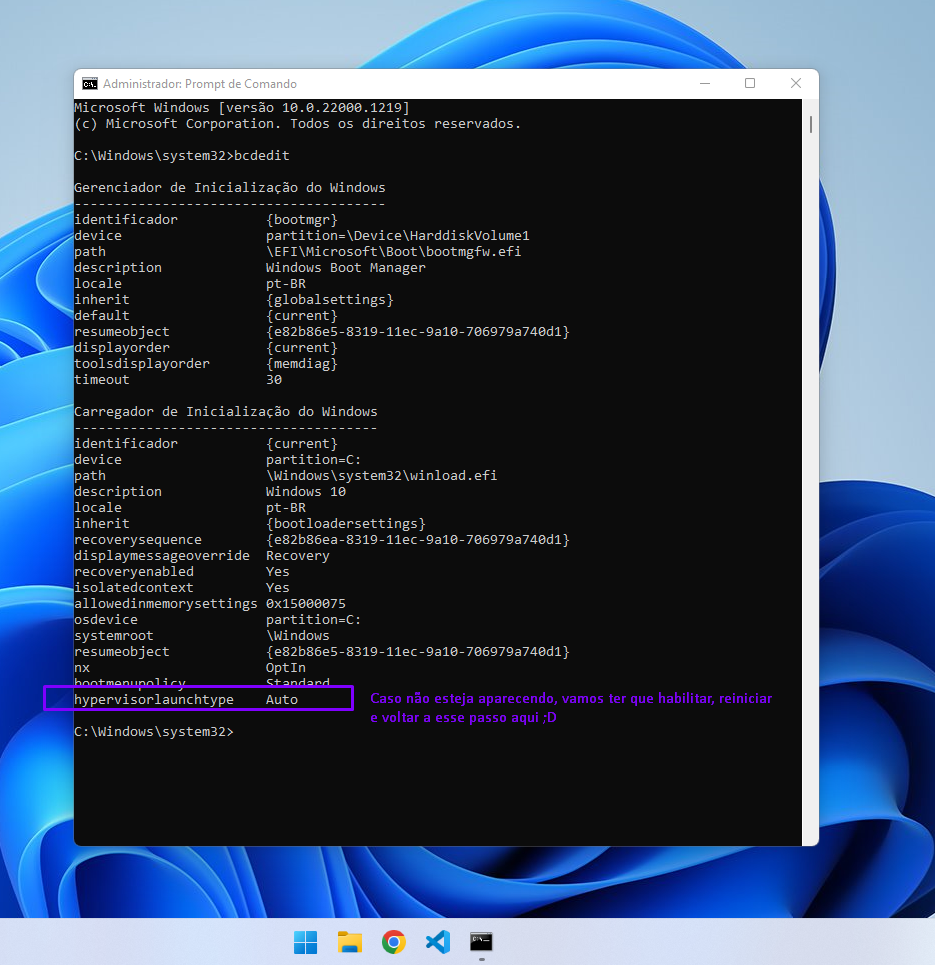
Task: Click the Microsoft Corporation copyright line
Action: click(297, 124)
